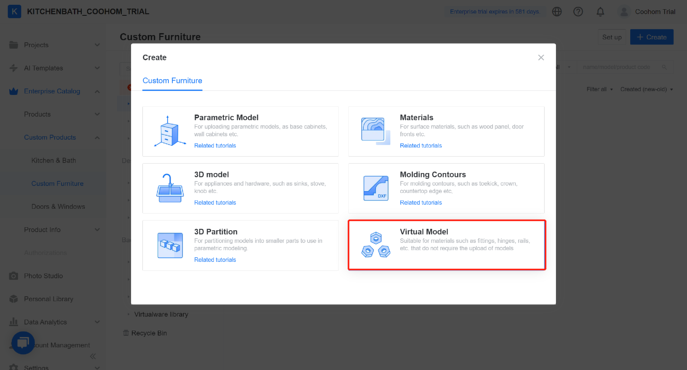This screenshot has width=687, height=370.
Task: Expand the Data Analytics chevron
Action: (x=97, y=322)
